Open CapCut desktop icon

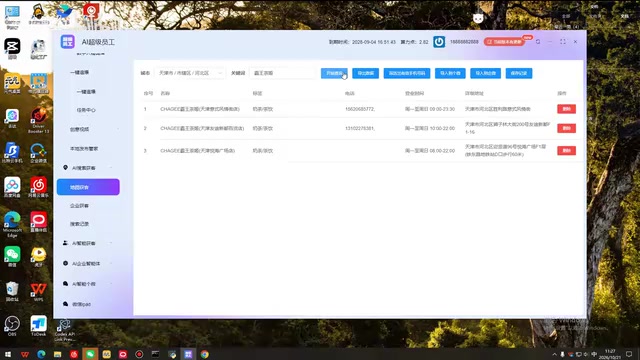12,49
